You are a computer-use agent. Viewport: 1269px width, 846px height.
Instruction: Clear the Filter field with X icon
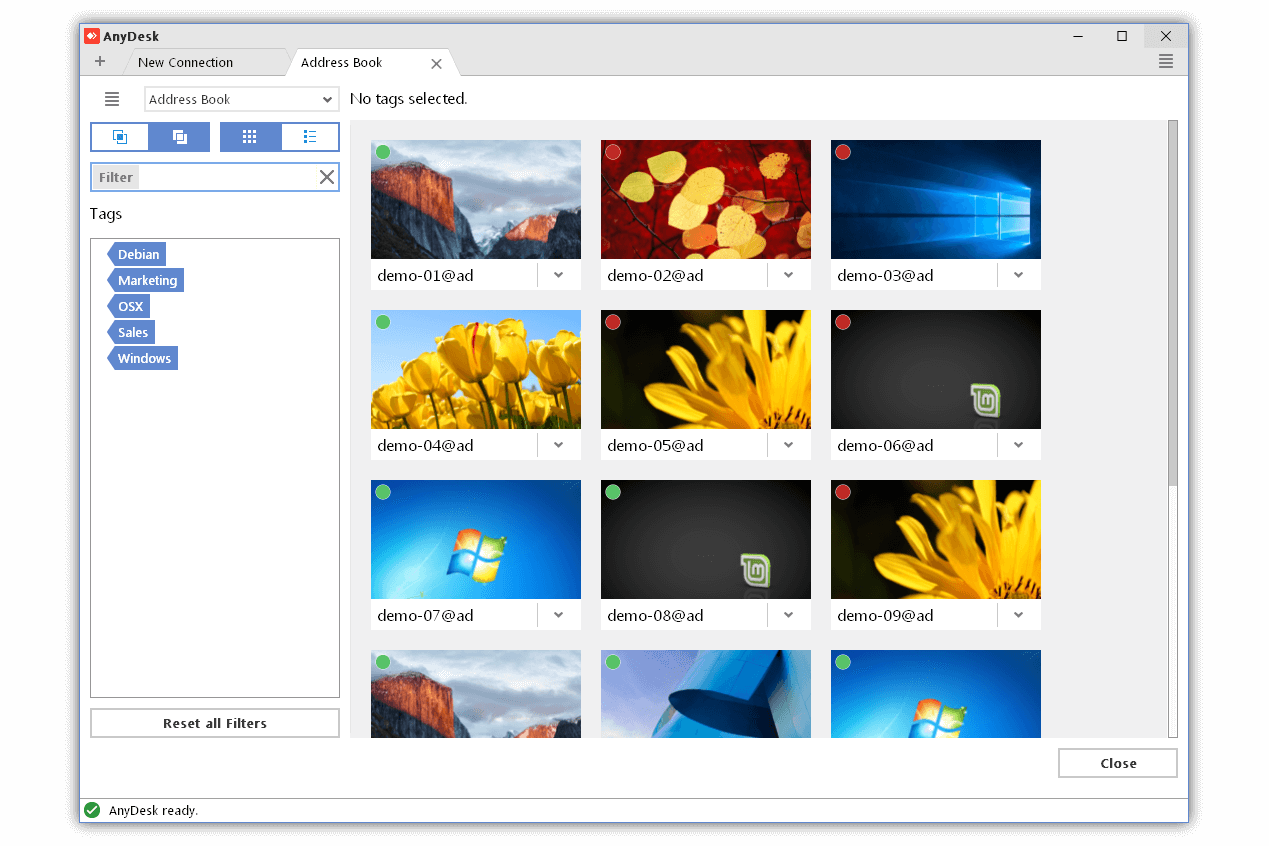(x=327, y=177)
